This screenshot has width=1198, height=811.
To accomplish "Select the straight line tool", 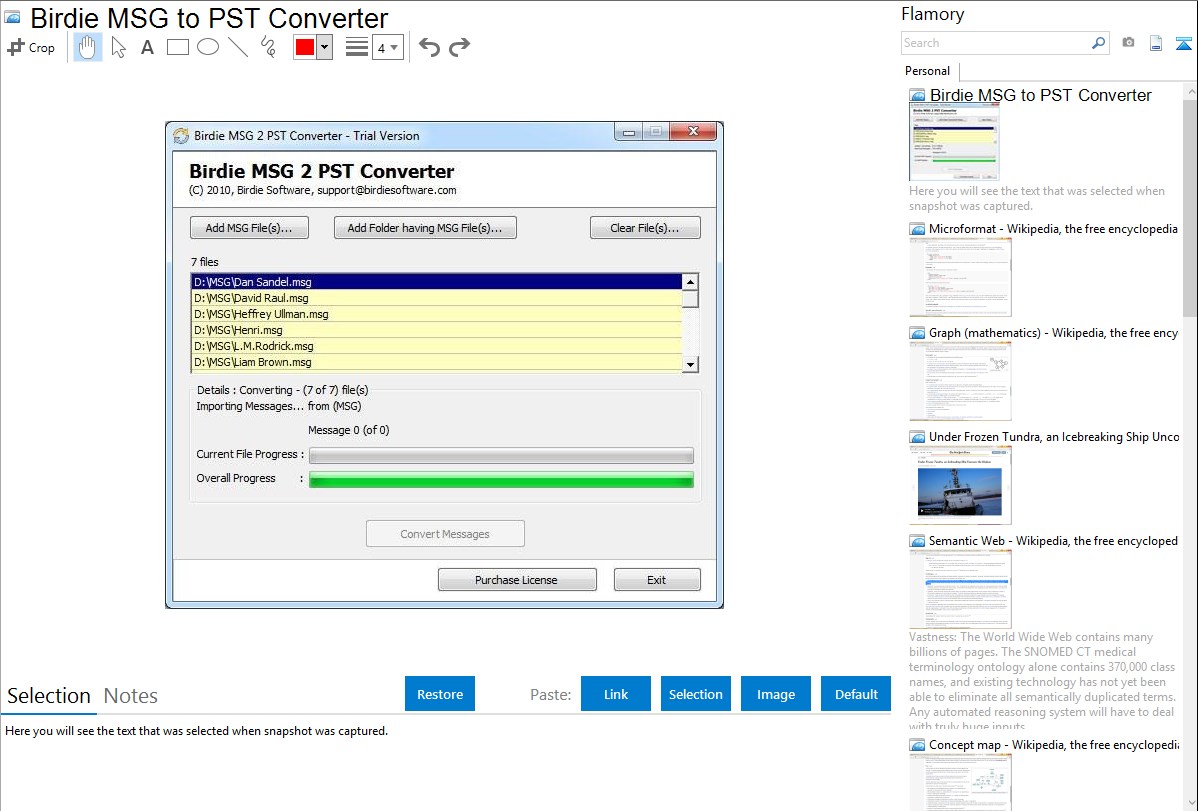I will point(238,47).
